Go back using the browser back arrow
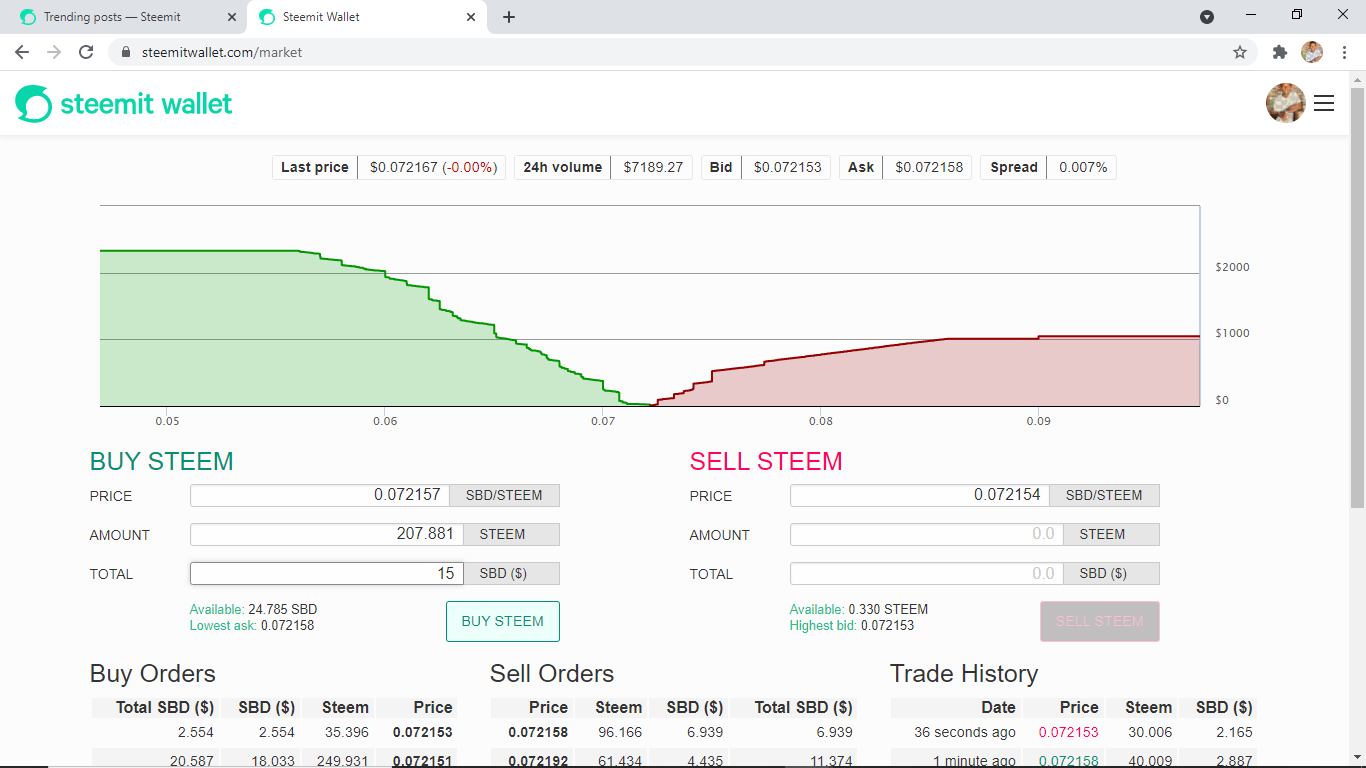Screen dimensions: 1366x768 pyautogui.click(x=22, y=52)
